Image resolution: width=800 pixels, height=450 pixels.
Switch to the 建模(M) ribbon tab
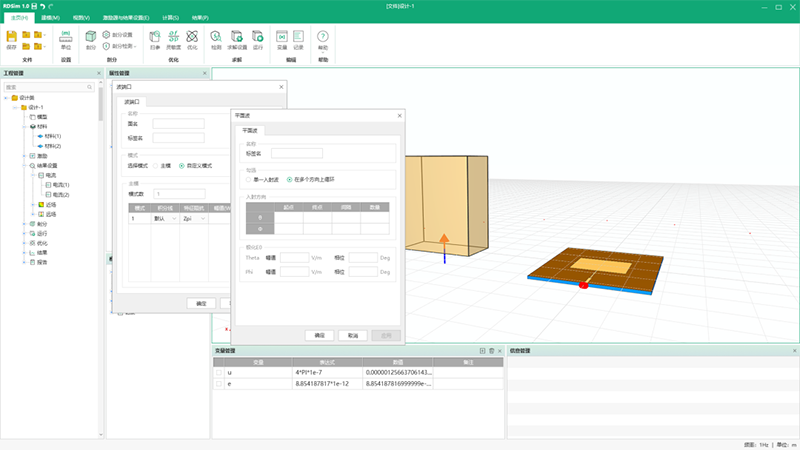point(50,18)
